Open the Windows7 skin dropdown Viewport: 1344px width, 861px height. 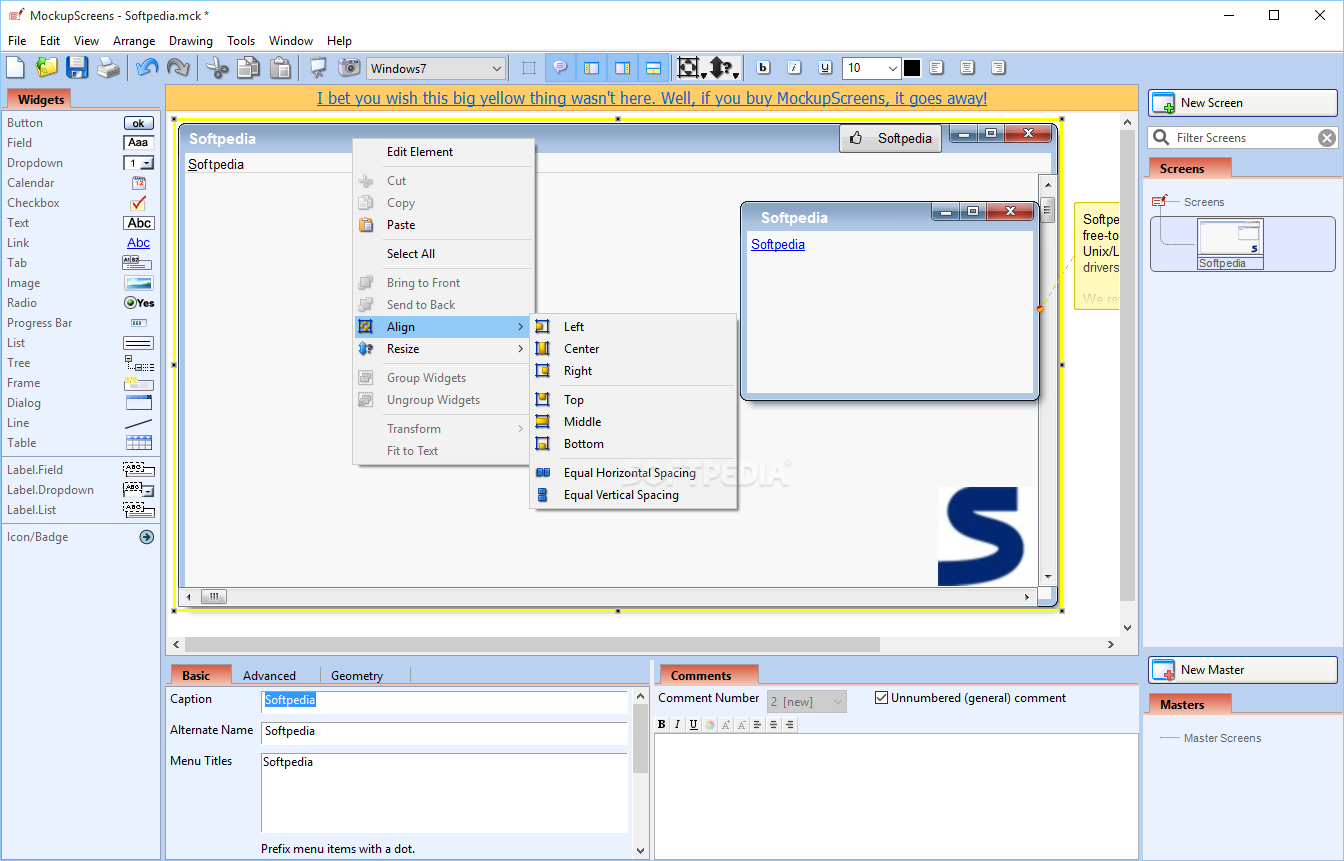click(x=436, y=69)
